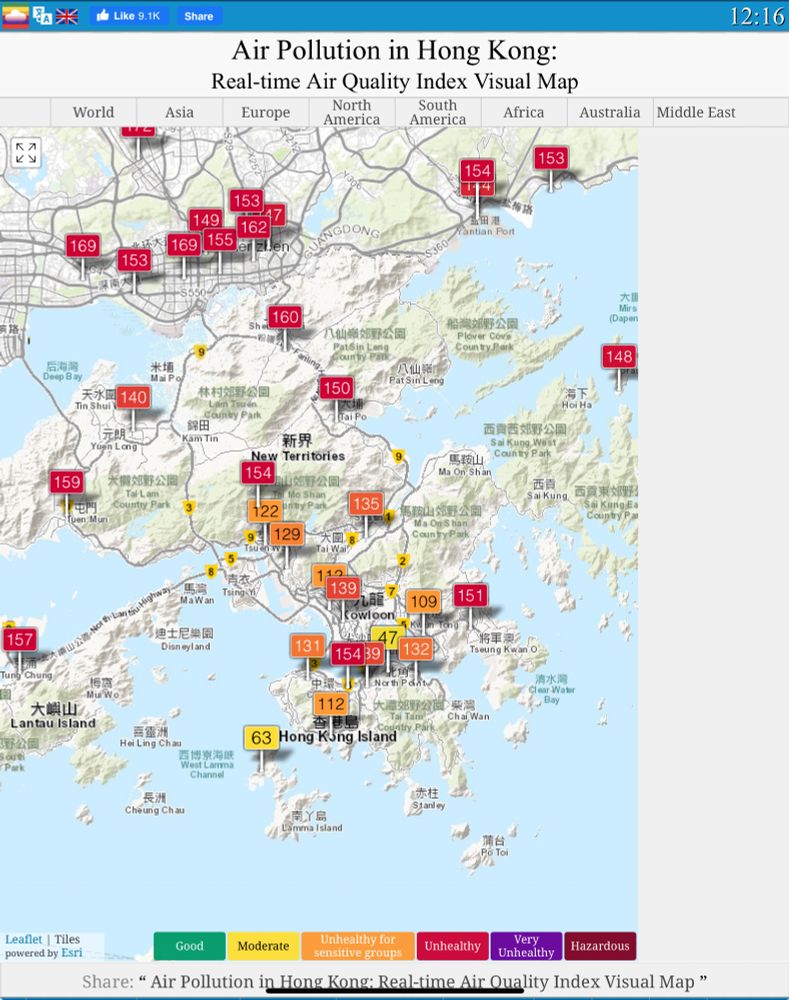Click the green Good legend swatch
789x1000 pixels.
[189, 946]
